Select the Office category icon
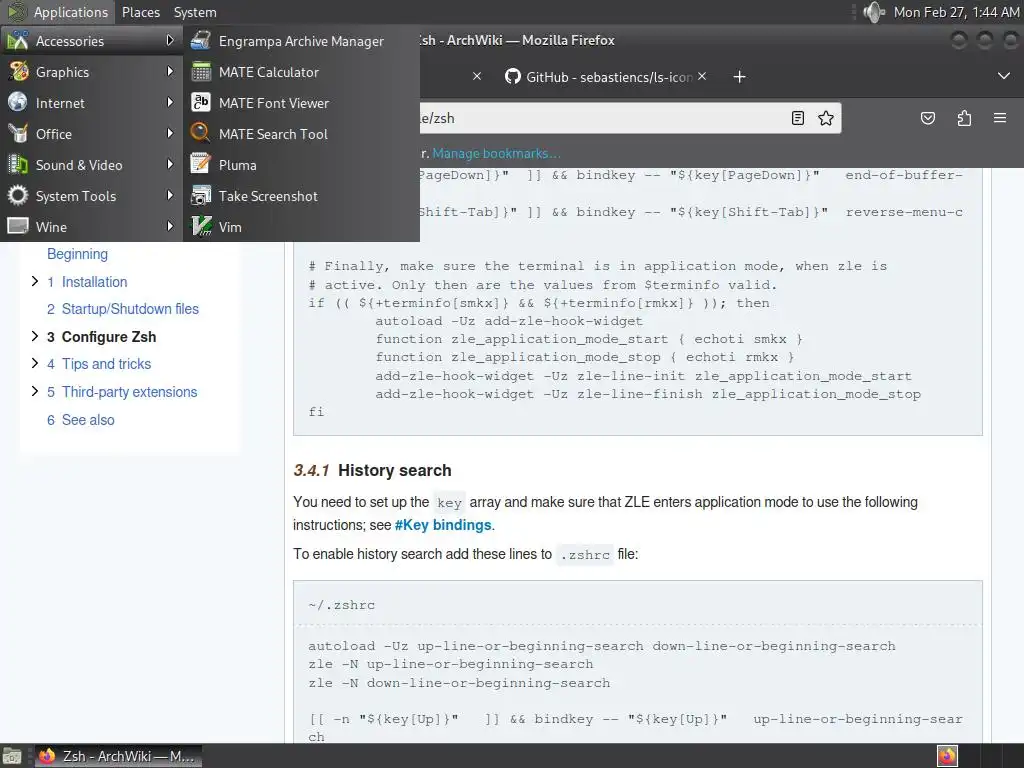The height and width of the screenshot is (768, 1024). (x=18, y=134)
